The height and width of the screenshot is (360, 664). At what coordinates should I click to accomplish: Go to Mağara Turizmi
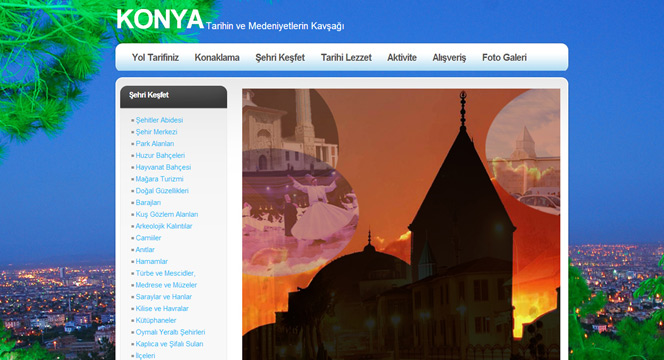pyautogui.click(x=159, y=179)
